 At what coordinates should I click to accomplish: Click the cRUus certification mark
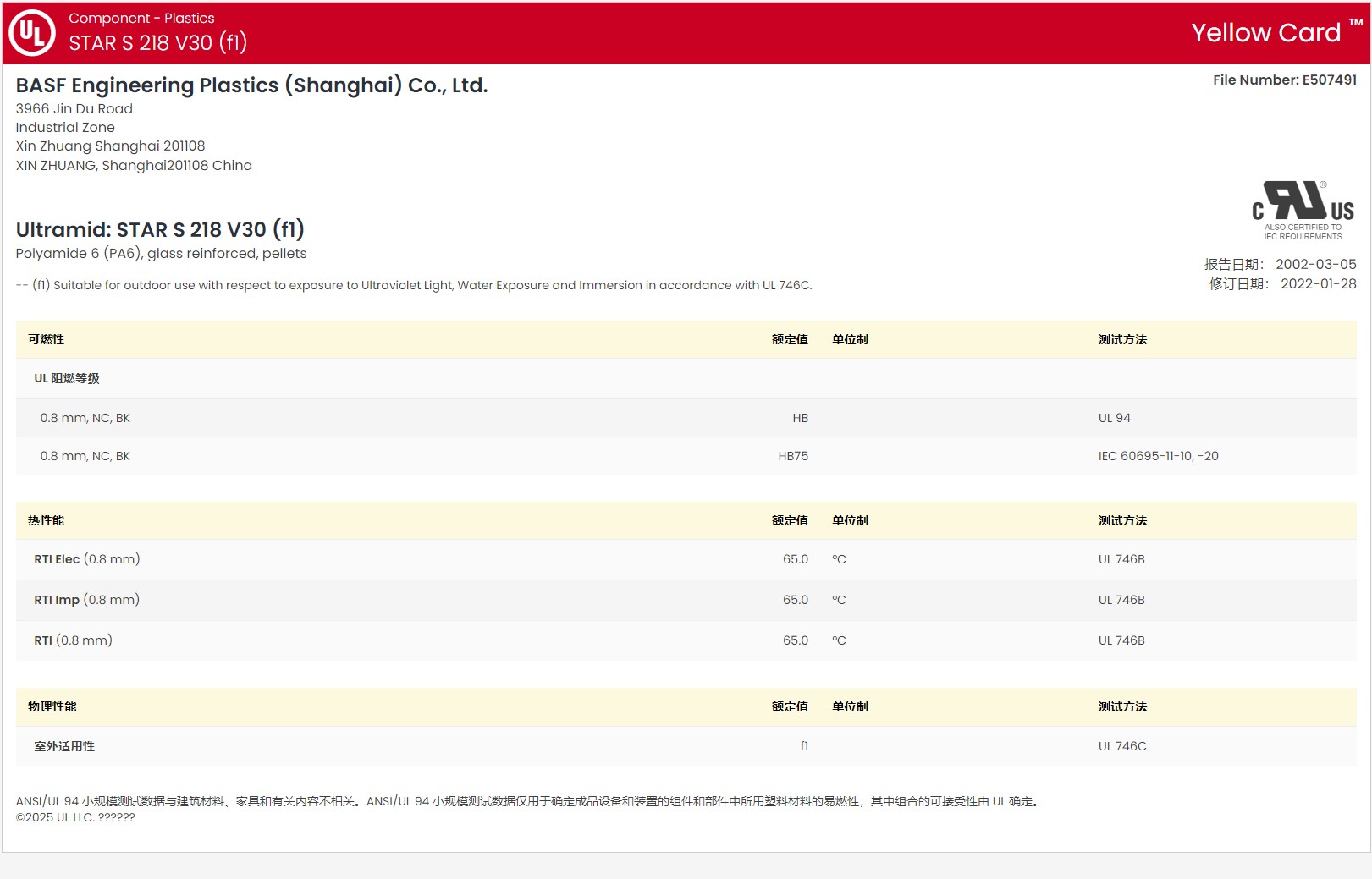pyautogui.click(x=1303, y=210)
